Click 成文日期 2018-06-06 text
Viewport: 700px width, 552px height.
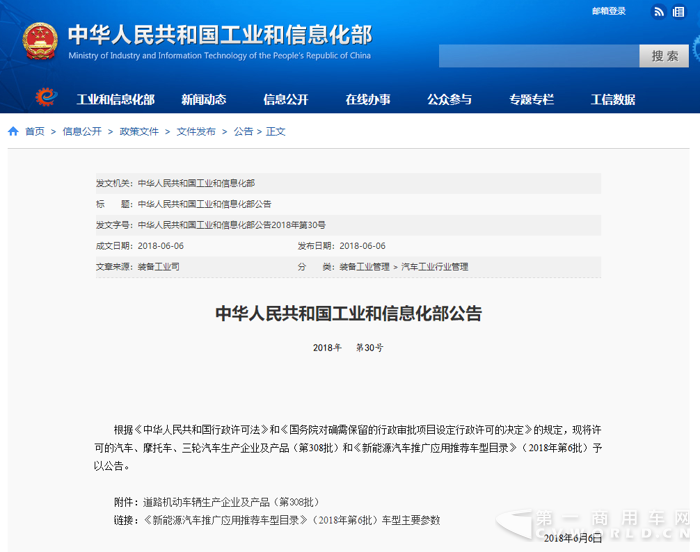[x=140, y=246]
